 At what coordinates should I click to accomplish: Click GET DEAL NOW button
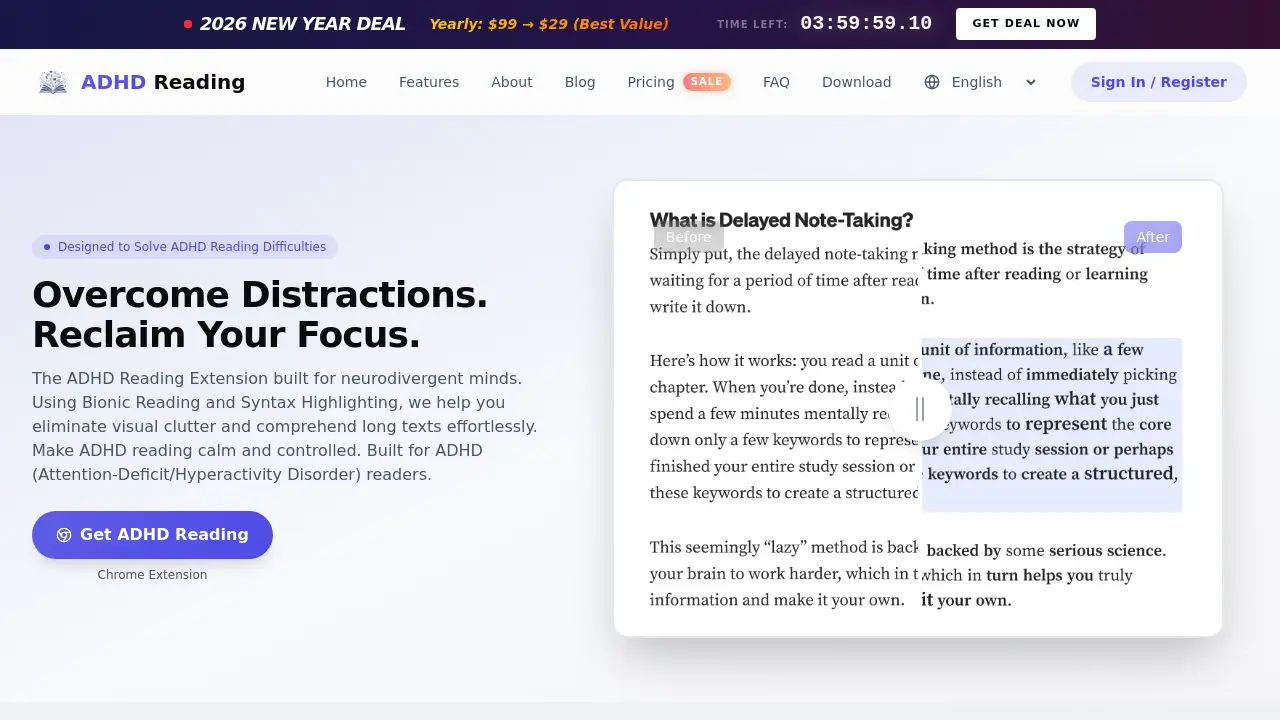(1026, 24)
